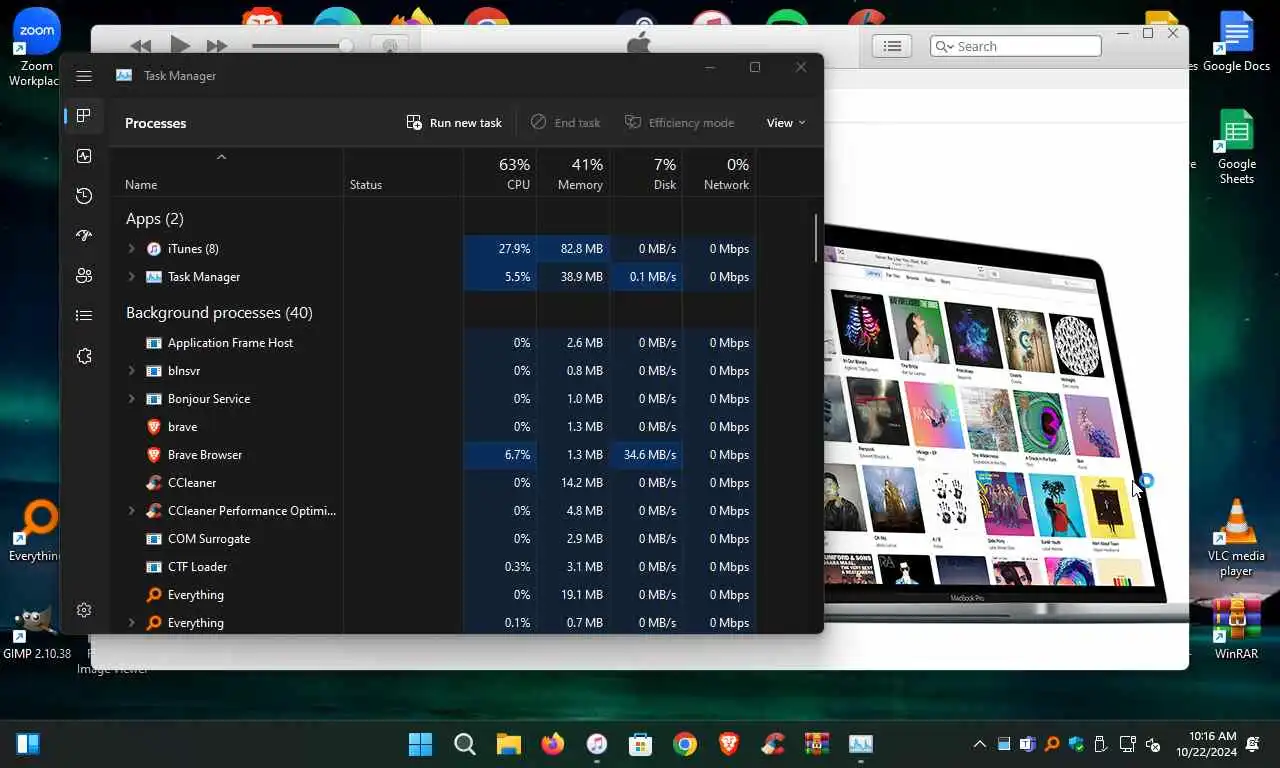The image size is (1280, 768).
Task: Expand the Bonjour Service process
Action: (x=131, y=399)
